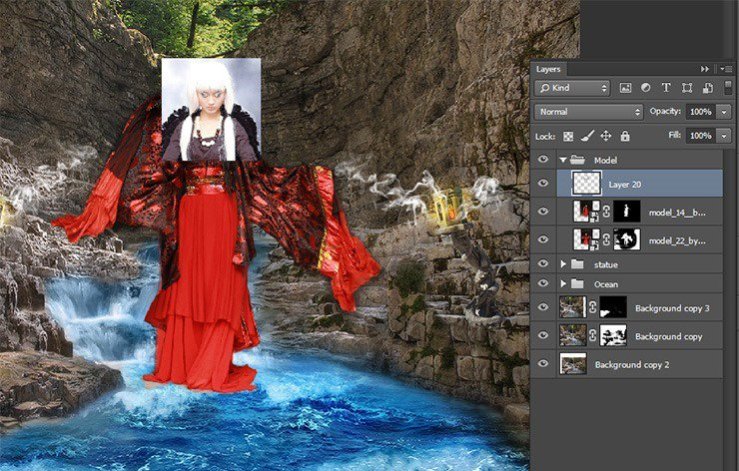Screen dimensions: 739x471
Task: Select the "Layer 20" layer name
Action: coord(624,184)
